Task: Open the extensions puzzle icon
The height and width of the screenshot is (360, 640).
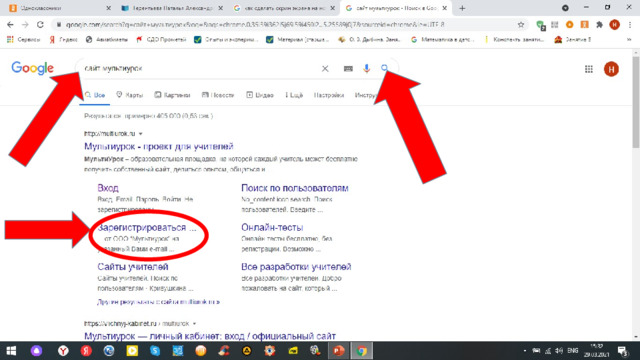Action: (x=599, y=24)
